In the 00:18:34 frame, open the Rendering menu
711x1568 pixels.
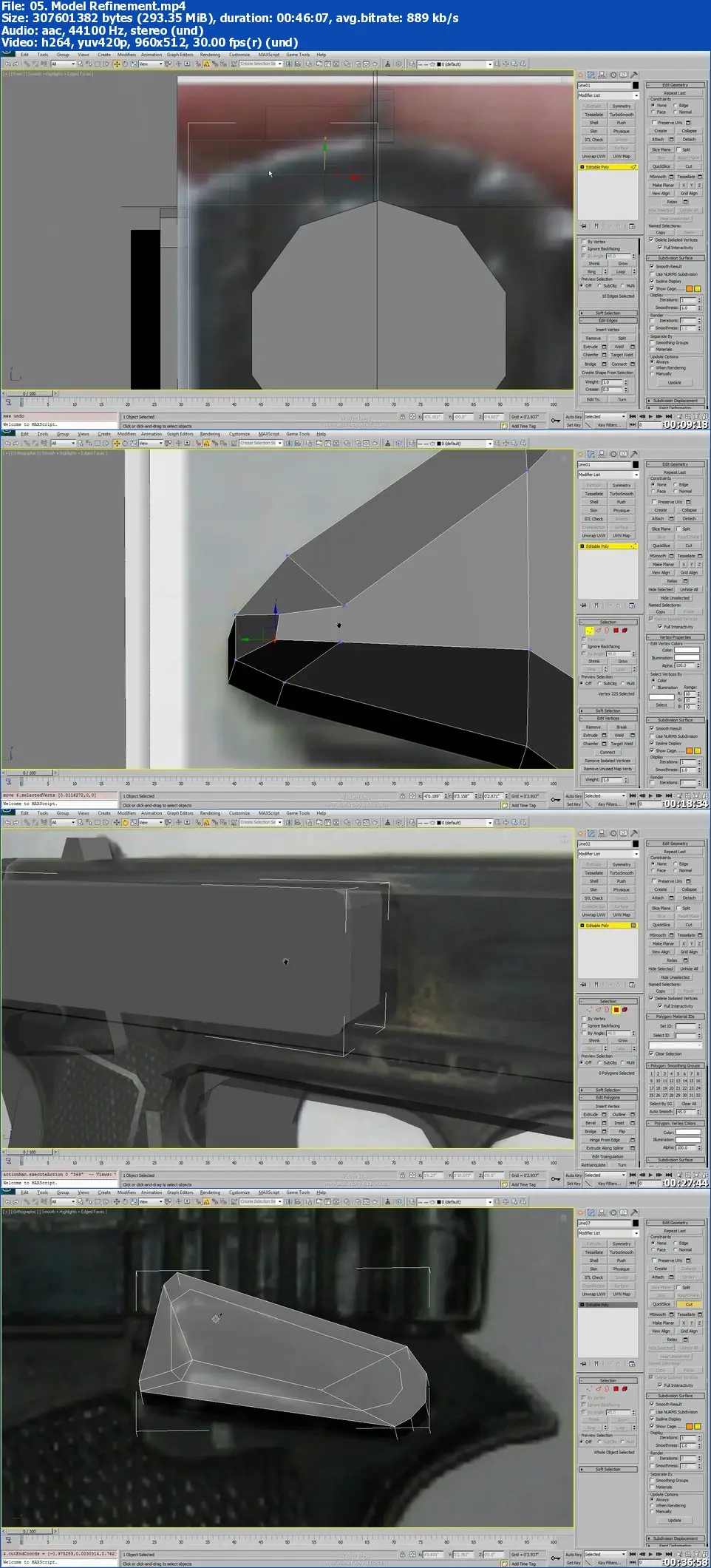[210, 434]
